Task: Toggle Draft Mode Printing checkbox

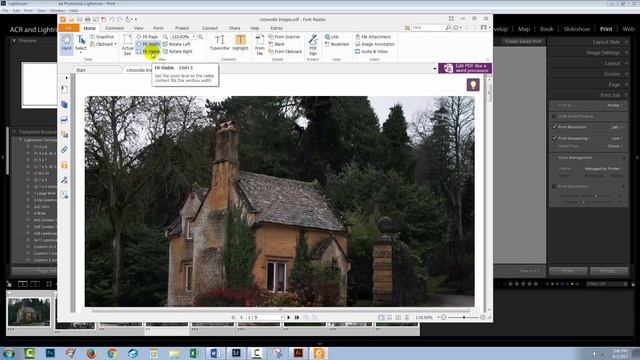Action: tap(554, 116)
